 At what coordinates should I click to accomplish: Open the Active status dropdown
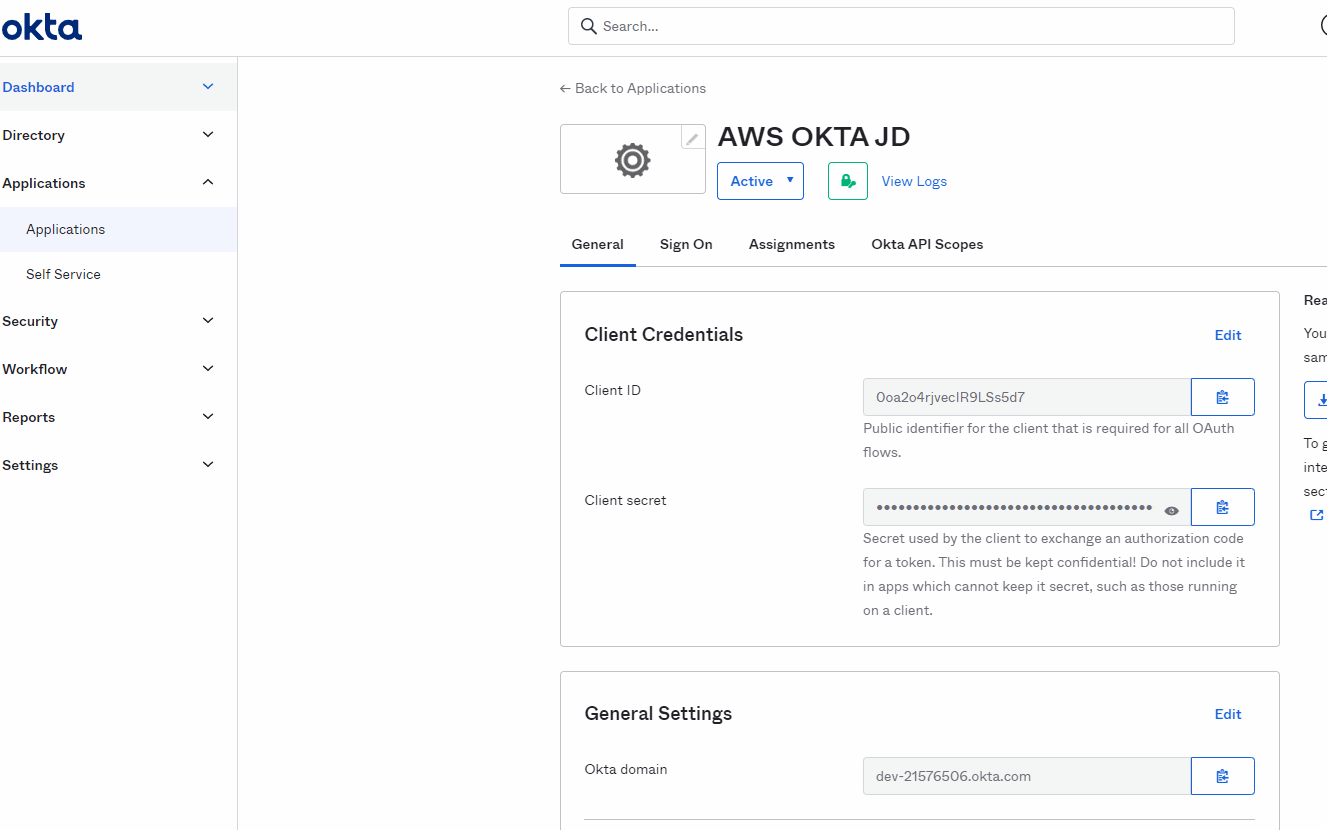(x=760, y=181)
